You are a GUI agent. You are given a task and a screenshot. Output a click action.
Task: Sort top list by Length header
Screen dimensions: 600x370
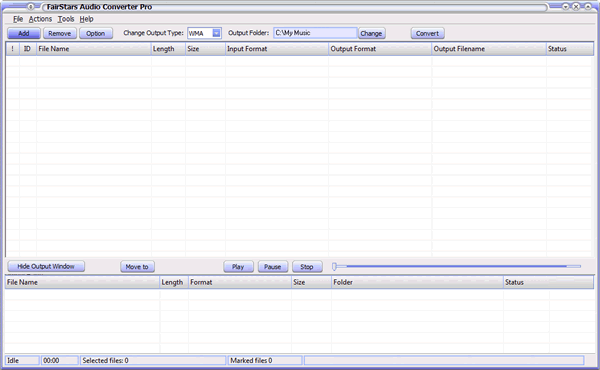tap(168, 49)
